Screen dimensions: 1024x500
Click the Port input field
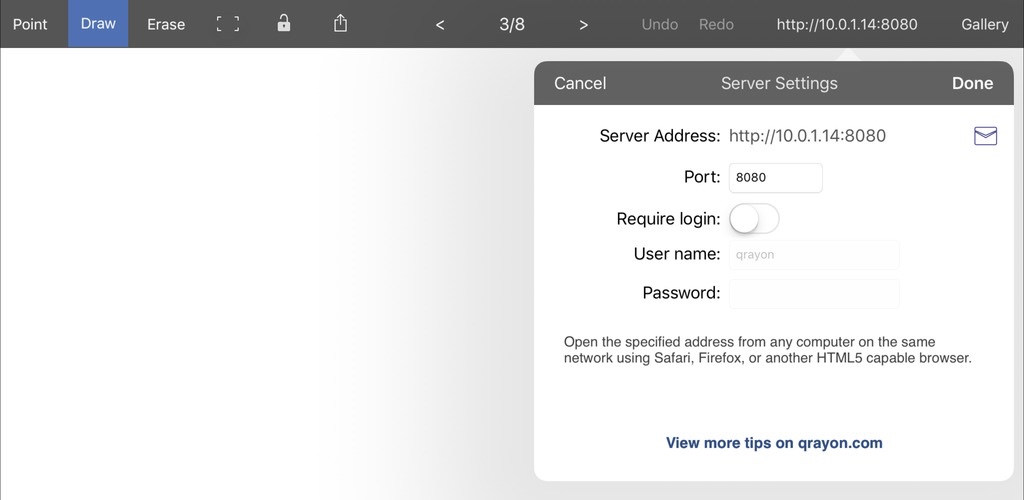coord(776,178)
